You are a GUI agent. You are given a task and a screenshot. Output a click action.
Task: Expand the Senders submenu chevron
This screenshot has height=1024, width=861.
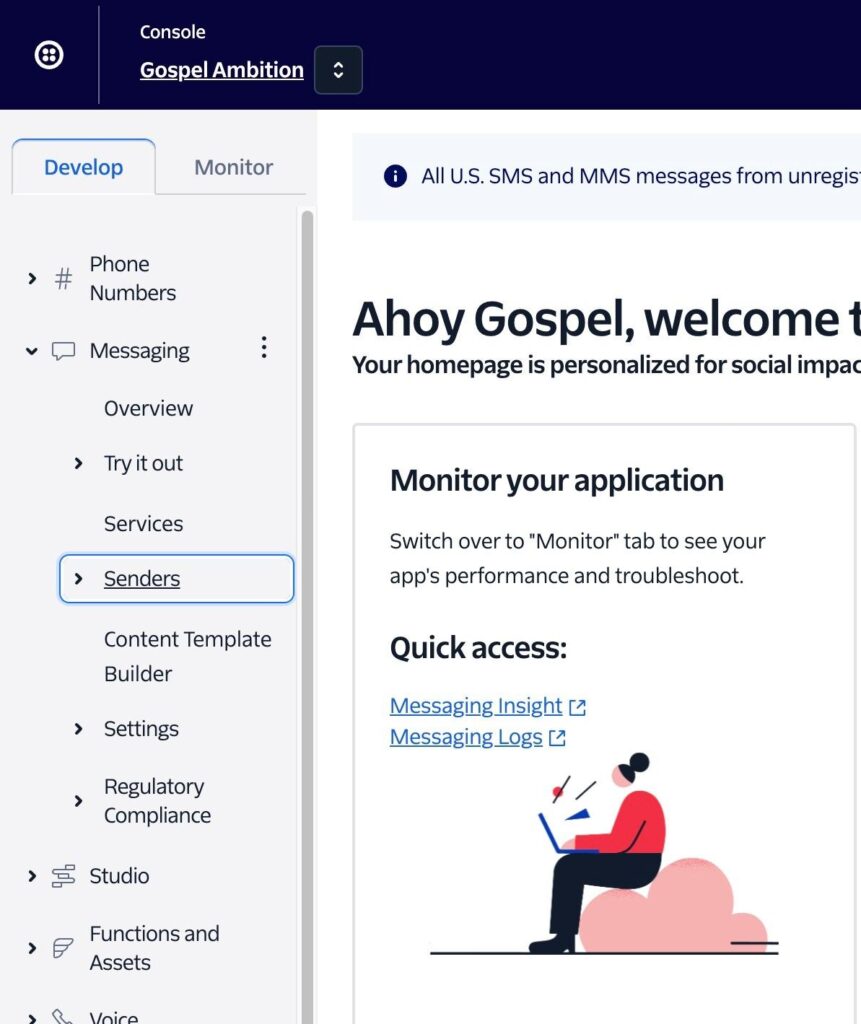79,579
